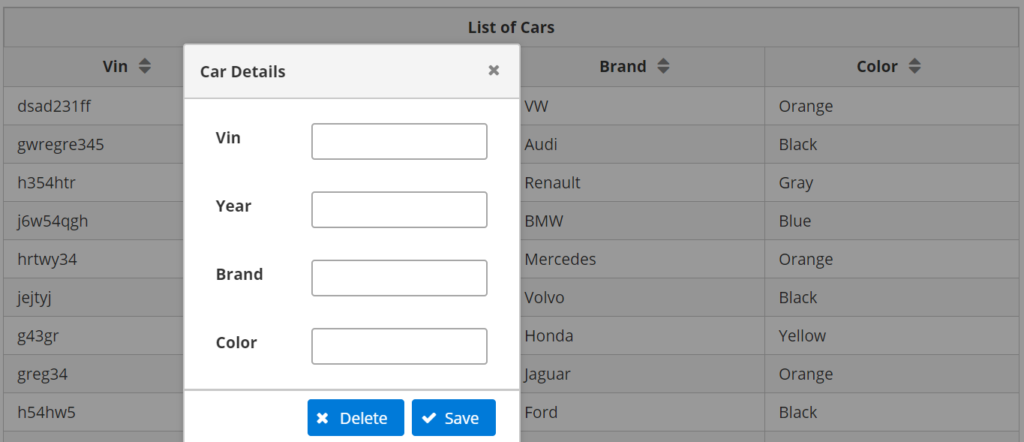Select the j6w54qgh row
This screenshot has width=1024, height=442.
[512, 221]
